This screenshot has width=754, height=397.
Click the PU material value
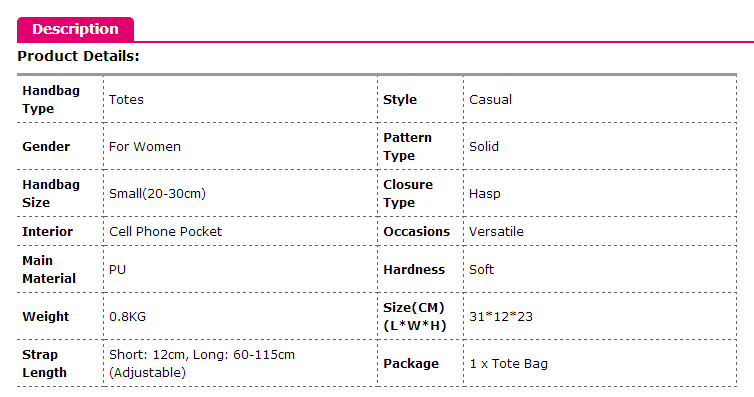point(117,270)
